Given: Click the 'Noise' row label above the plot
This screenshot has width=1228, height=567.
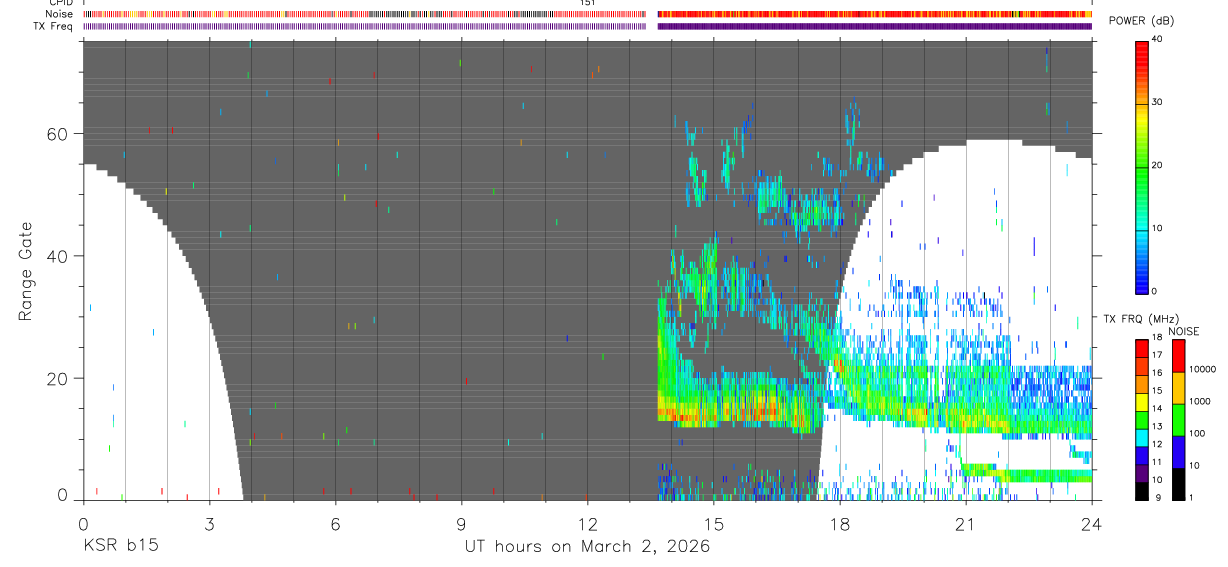Looking at the screenshot, I should 61,14.
